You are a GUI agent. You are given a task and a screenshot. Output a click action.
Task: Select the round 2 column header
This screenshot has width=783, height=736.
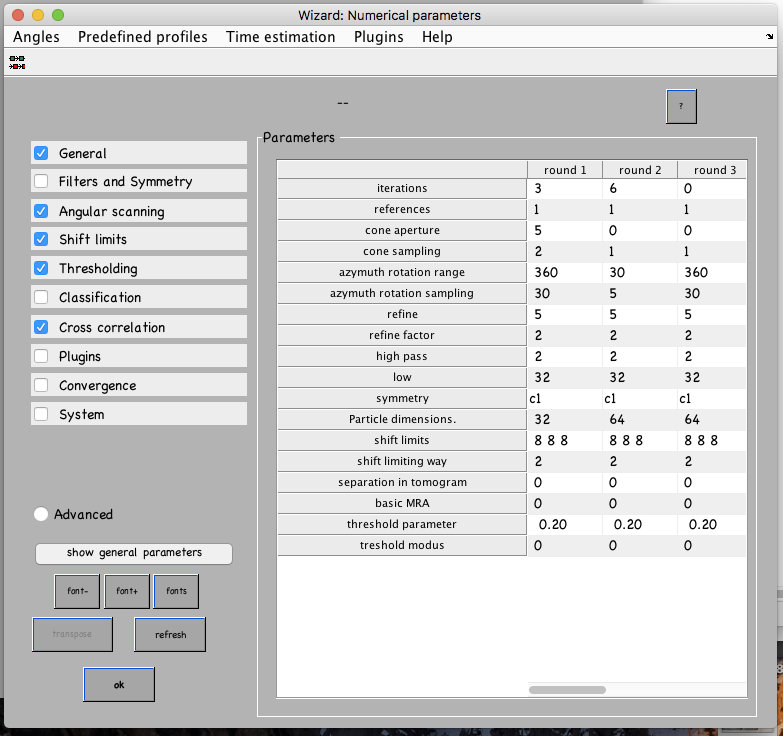(640, 170)
